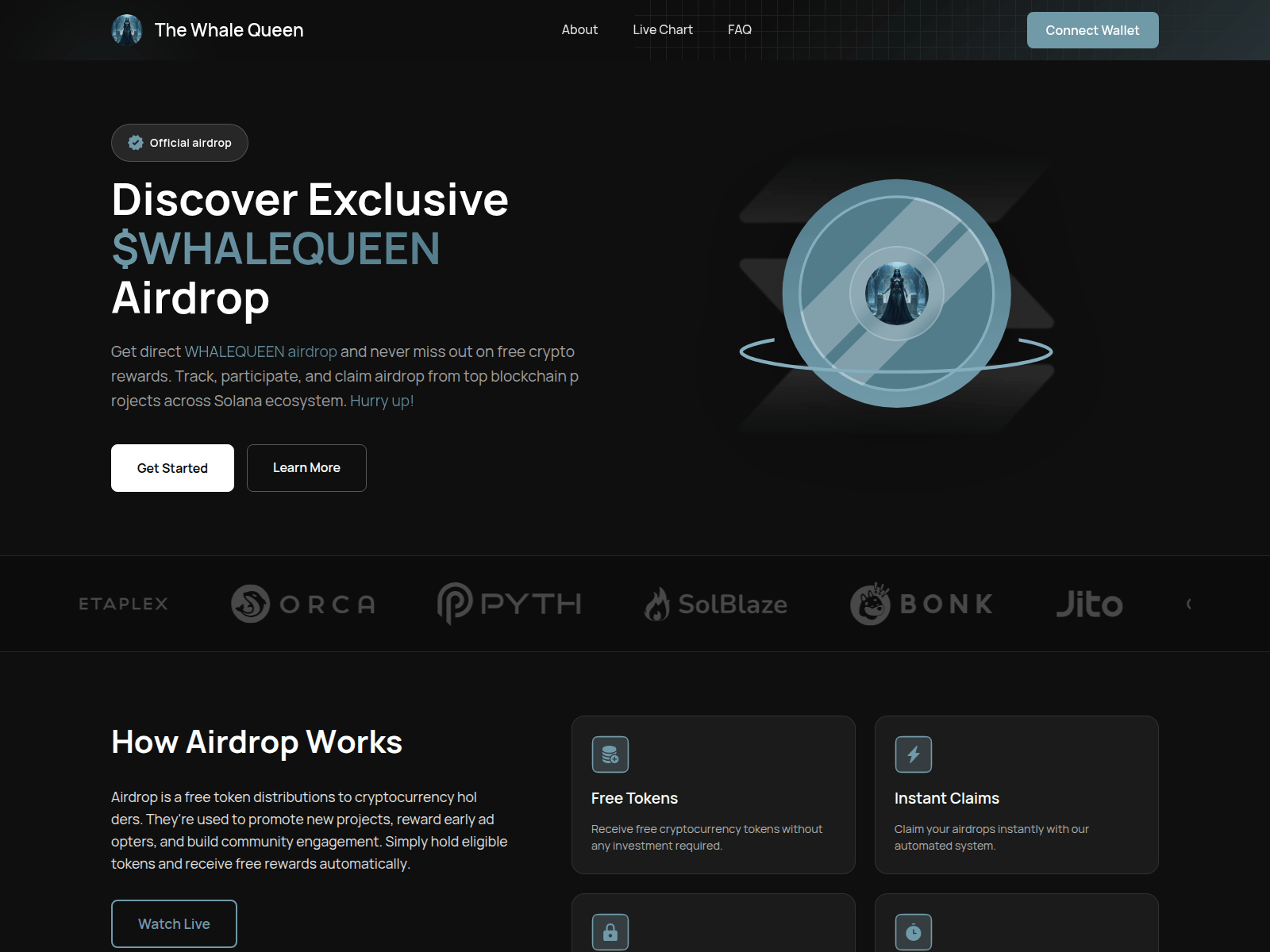Click the padlock icon card

tap(610, 932)
